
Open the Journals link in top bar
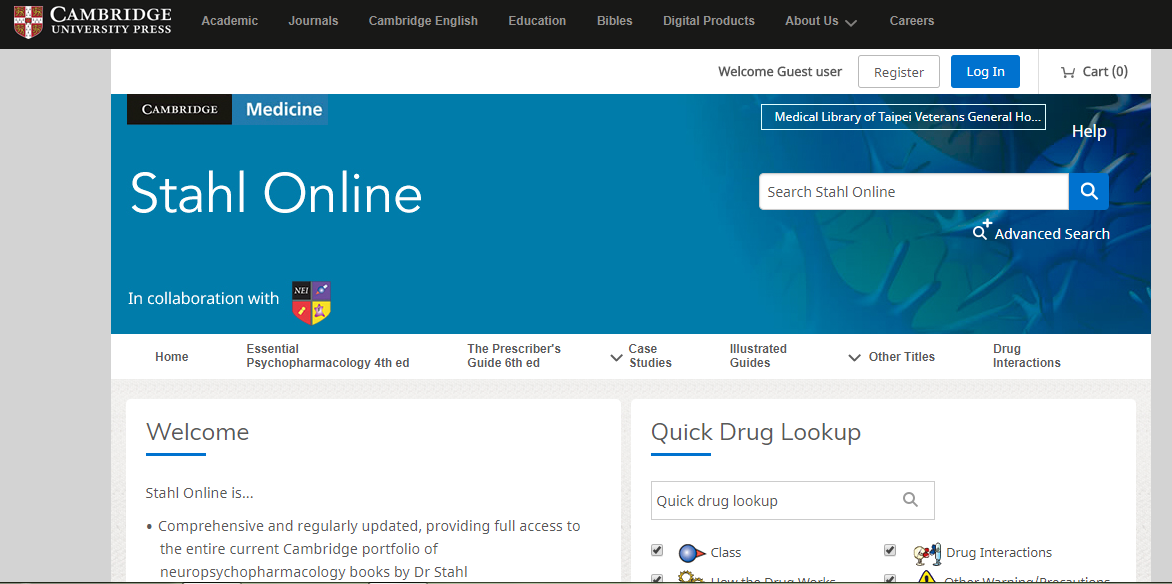313,21
